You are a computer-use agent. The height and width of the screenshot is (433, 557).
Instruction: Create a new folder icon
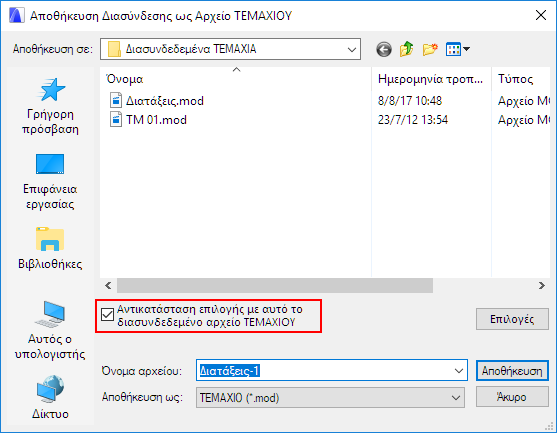click(430, 49)
